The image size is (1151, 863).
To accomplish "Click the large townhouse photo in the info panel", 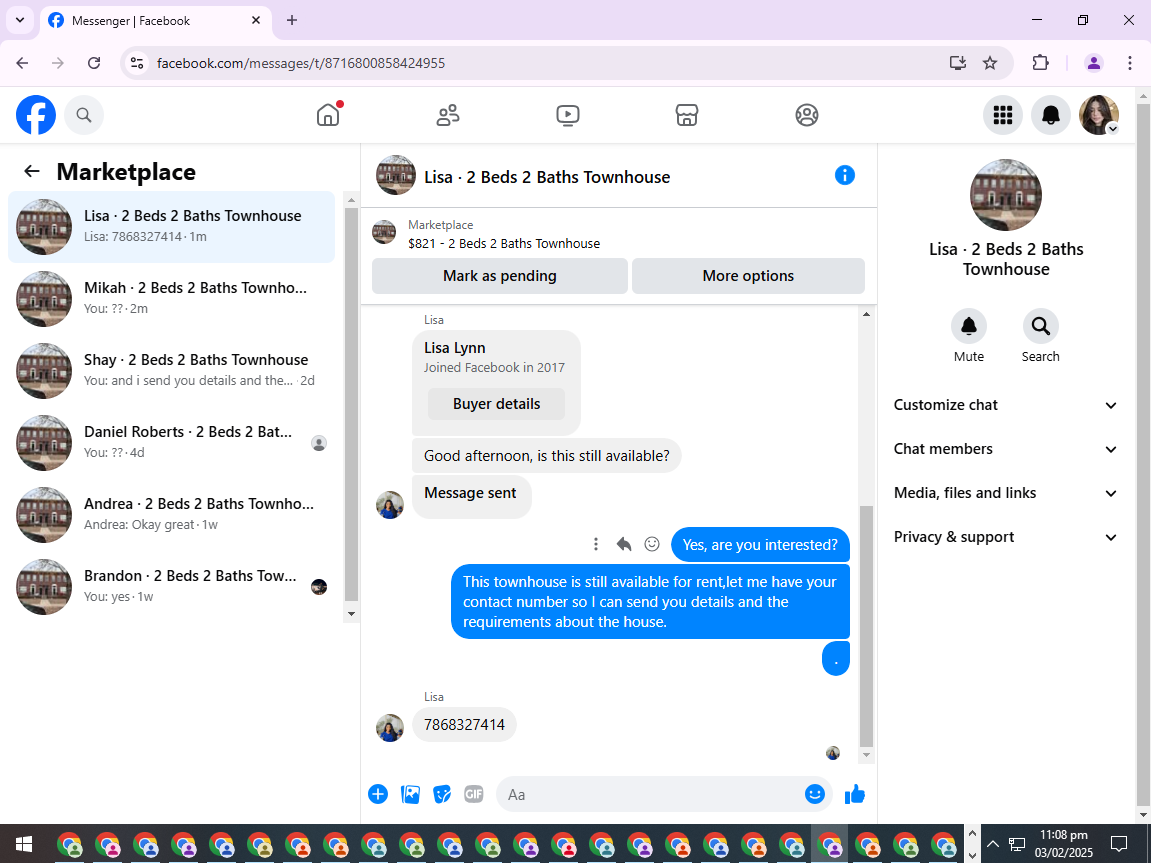I will coord(1006,195).
